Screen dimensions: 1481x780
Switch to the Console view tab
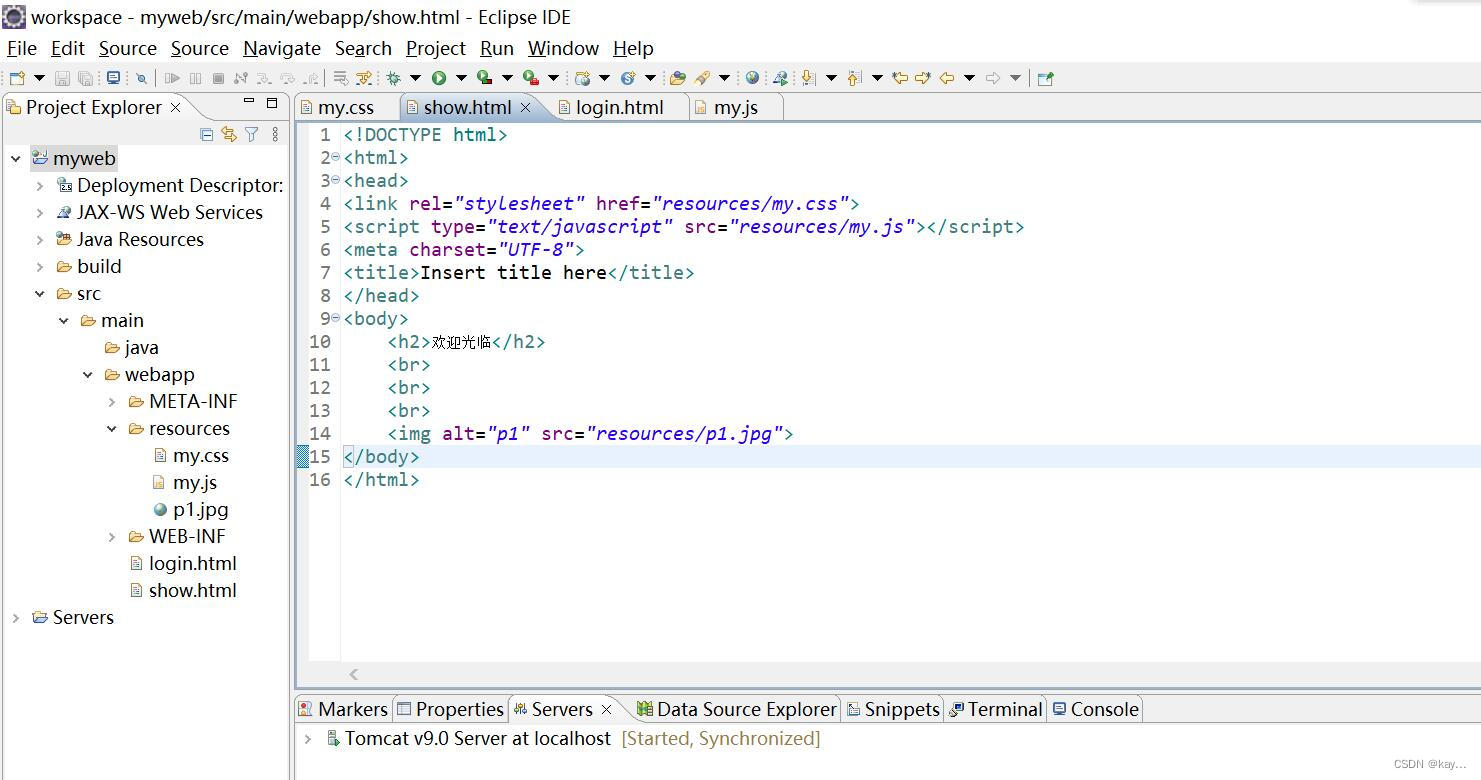1096,709
